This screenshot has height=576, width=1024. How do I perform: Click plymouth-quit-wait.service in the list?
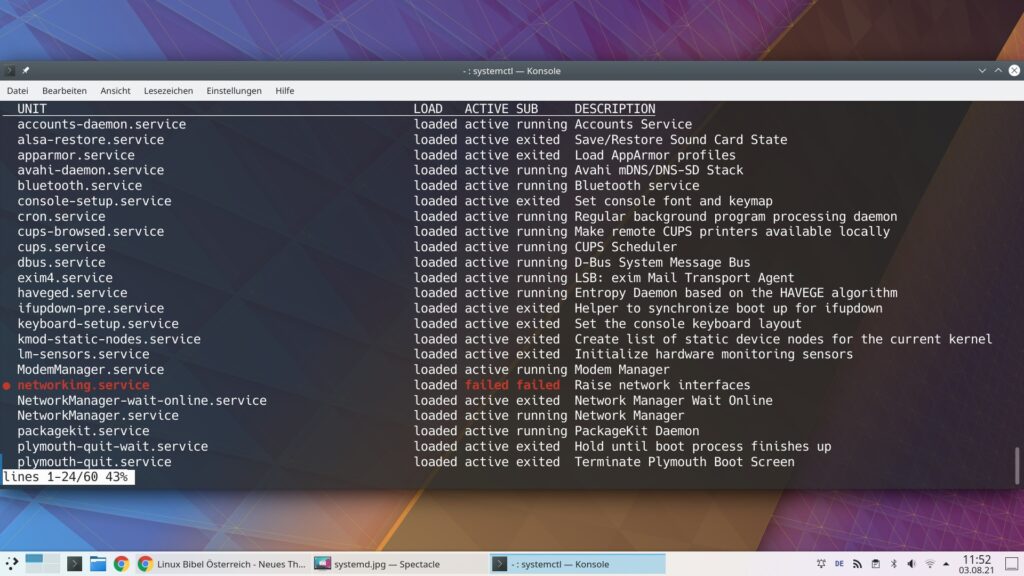tap(112, 447)
